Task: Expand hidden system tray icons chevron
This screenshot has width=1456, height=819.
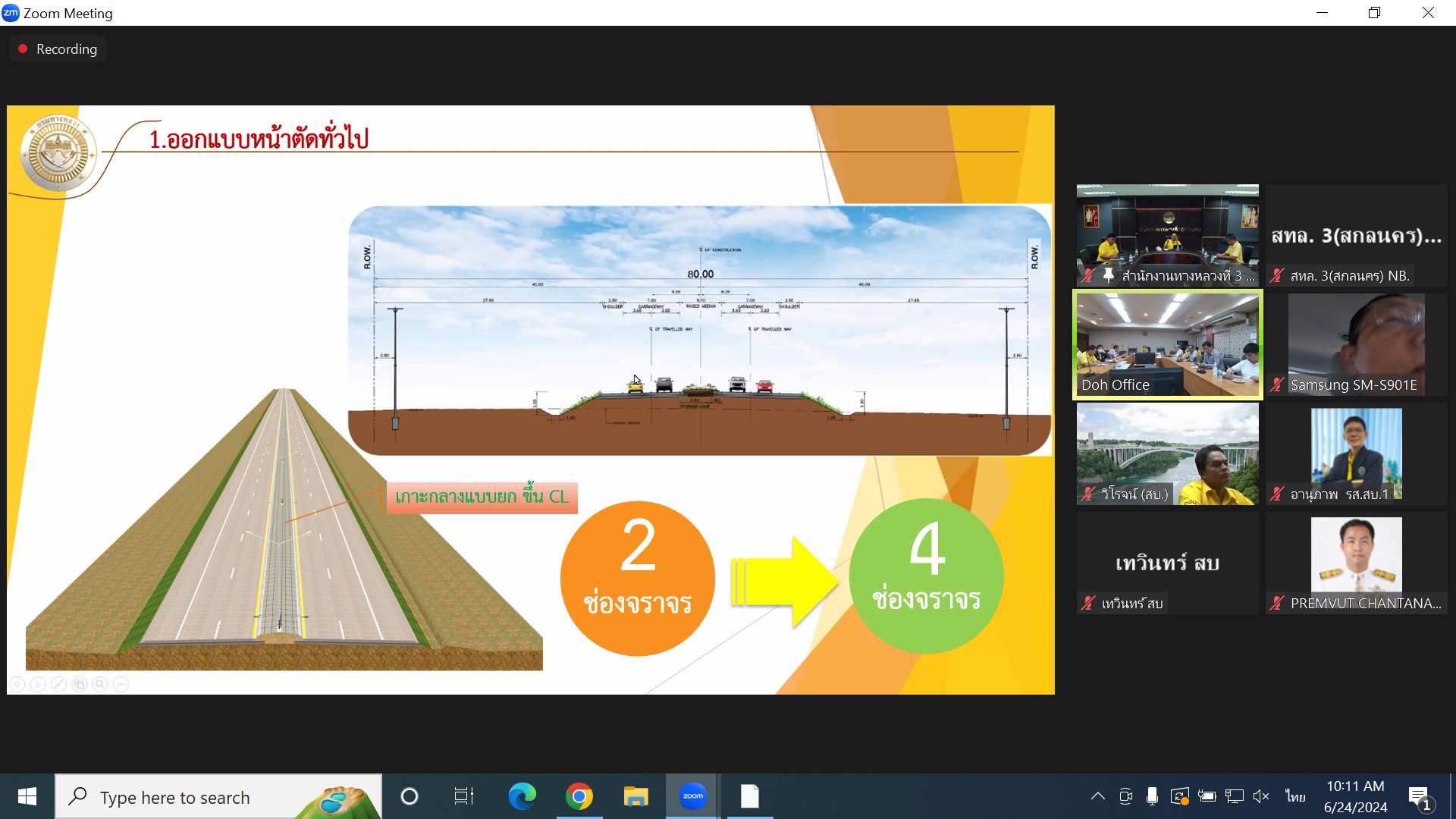Action: click(x=1097, y=796)
